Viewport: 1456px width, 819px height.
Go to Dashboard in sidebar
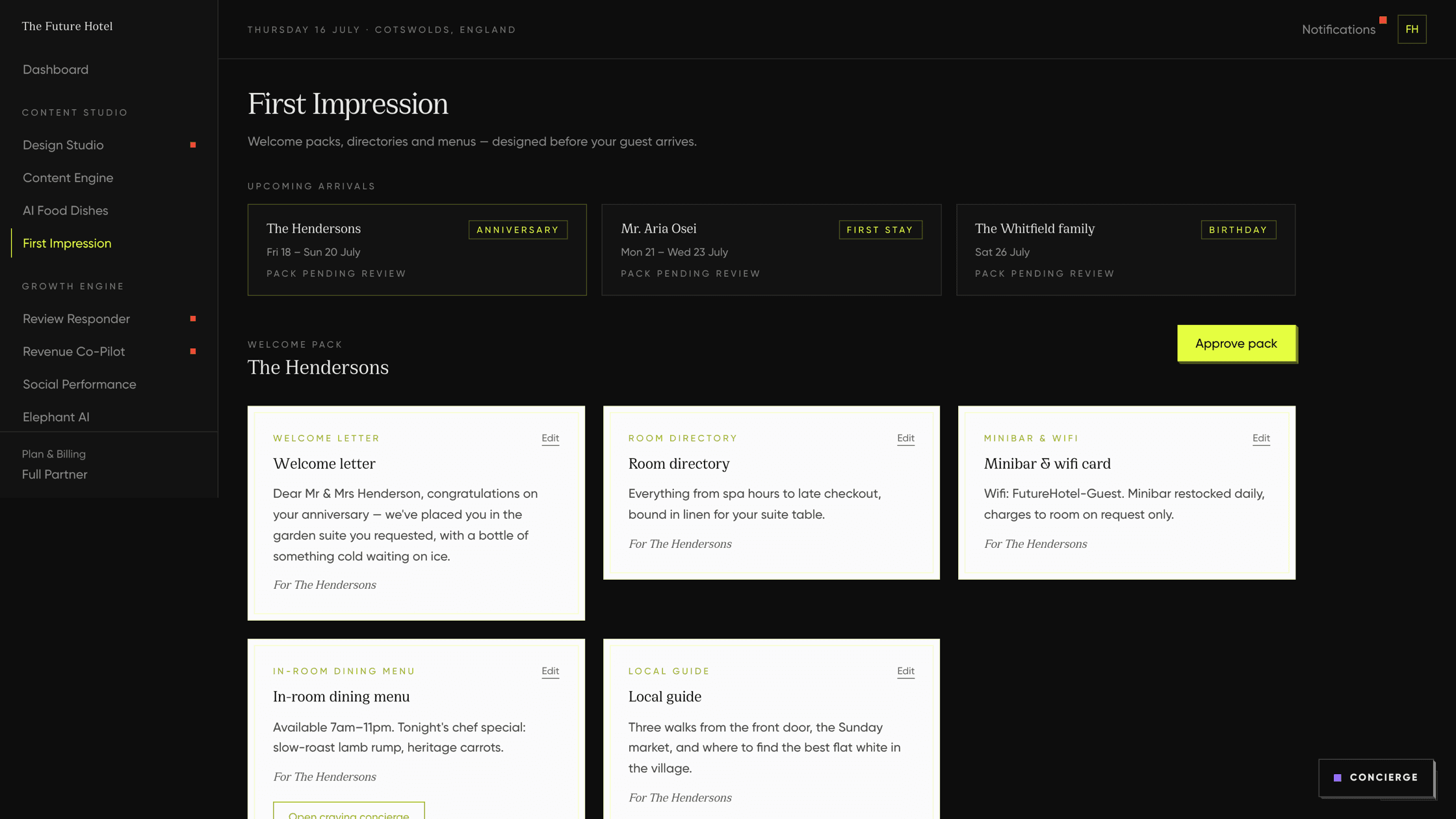55,70
